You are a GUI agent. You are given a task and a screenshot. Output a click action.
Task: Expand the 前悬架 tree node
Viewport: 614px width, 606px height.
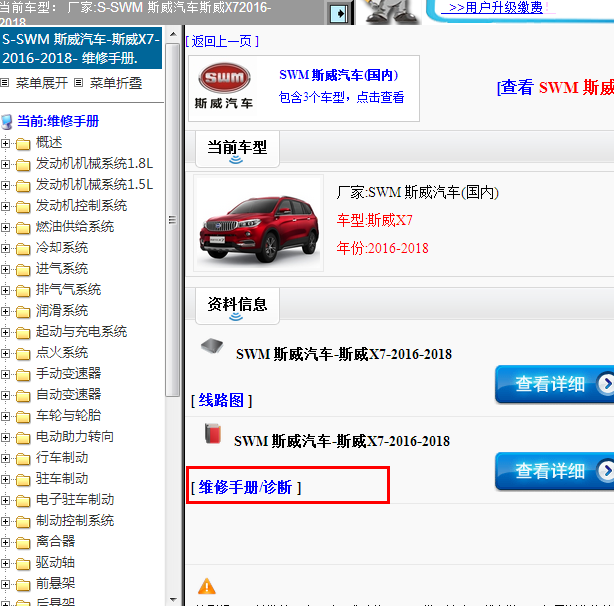pos(5,584)
